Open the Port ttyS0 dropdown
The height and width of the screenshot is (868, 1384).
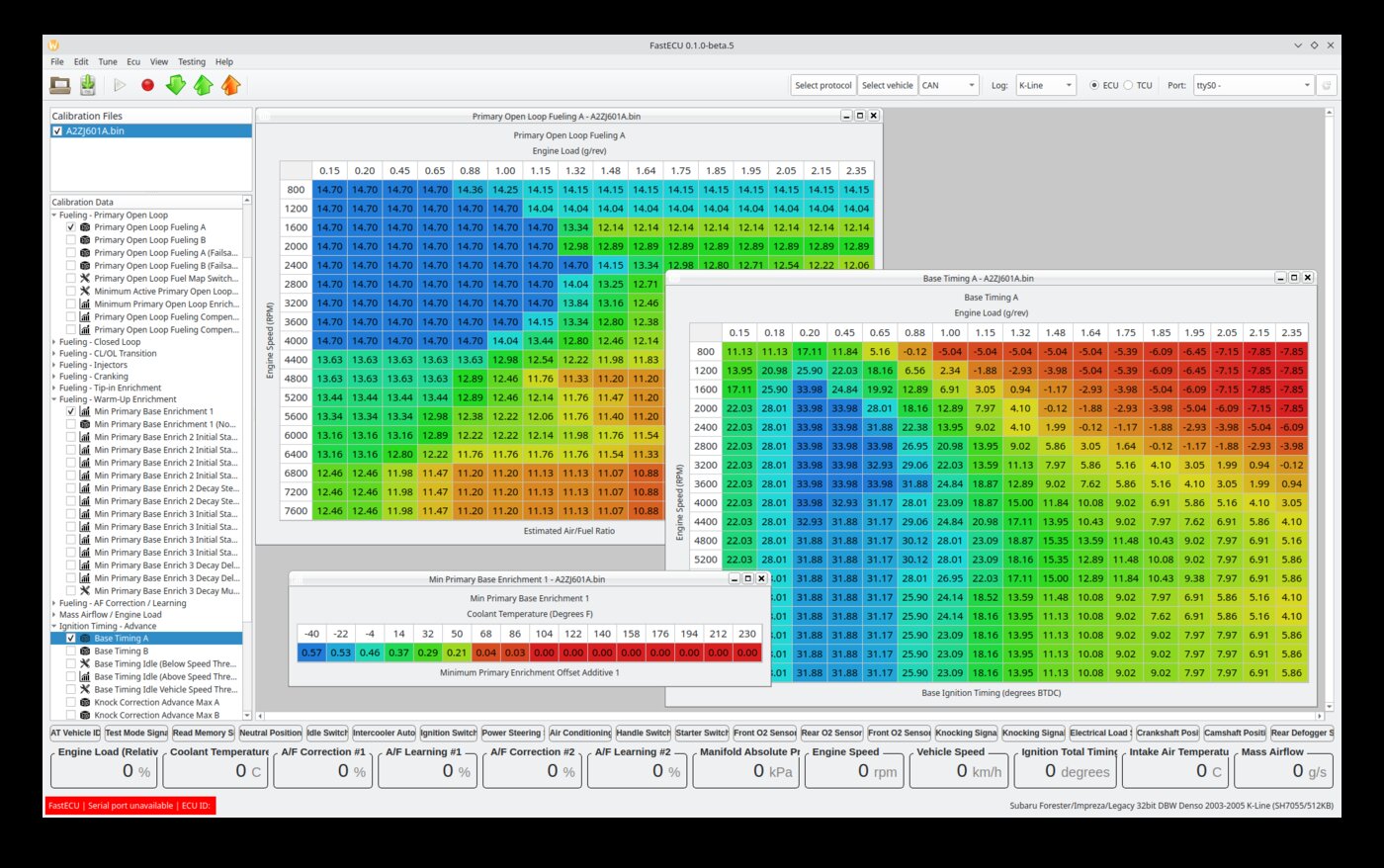pyautogui.click(x=1254, y=85)
